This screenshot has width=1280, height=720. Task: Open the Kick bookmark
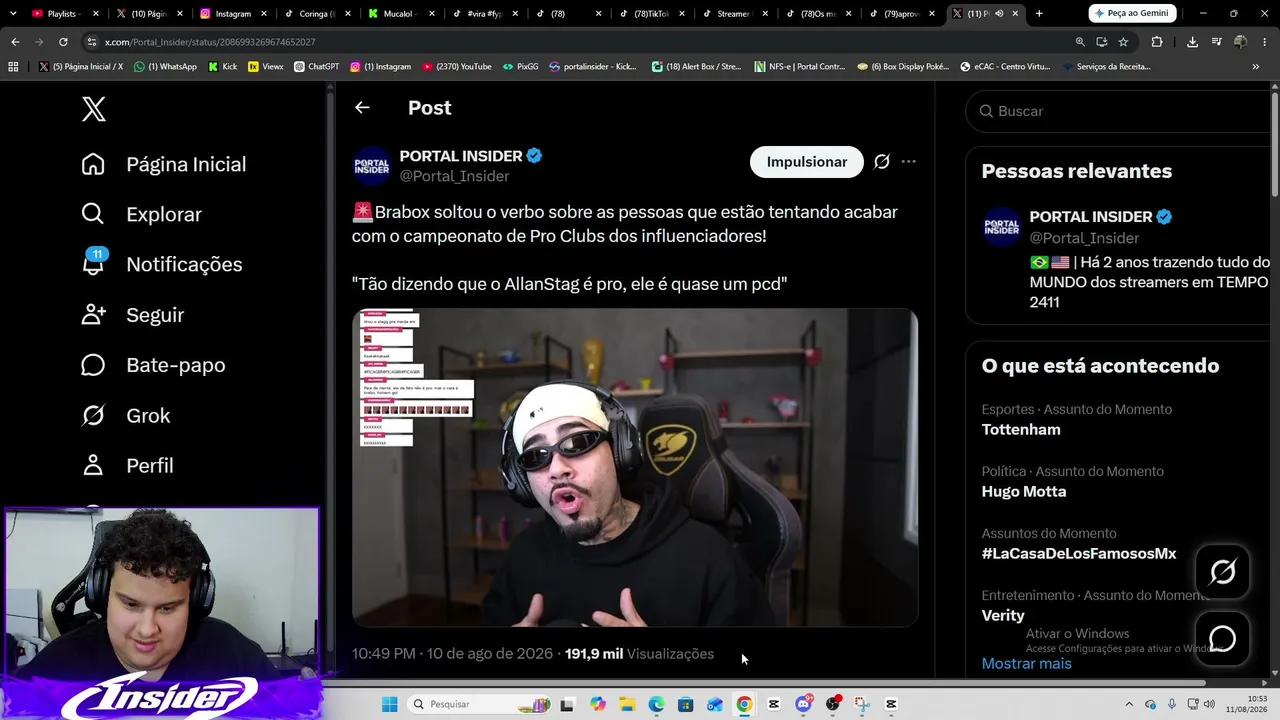223,67
